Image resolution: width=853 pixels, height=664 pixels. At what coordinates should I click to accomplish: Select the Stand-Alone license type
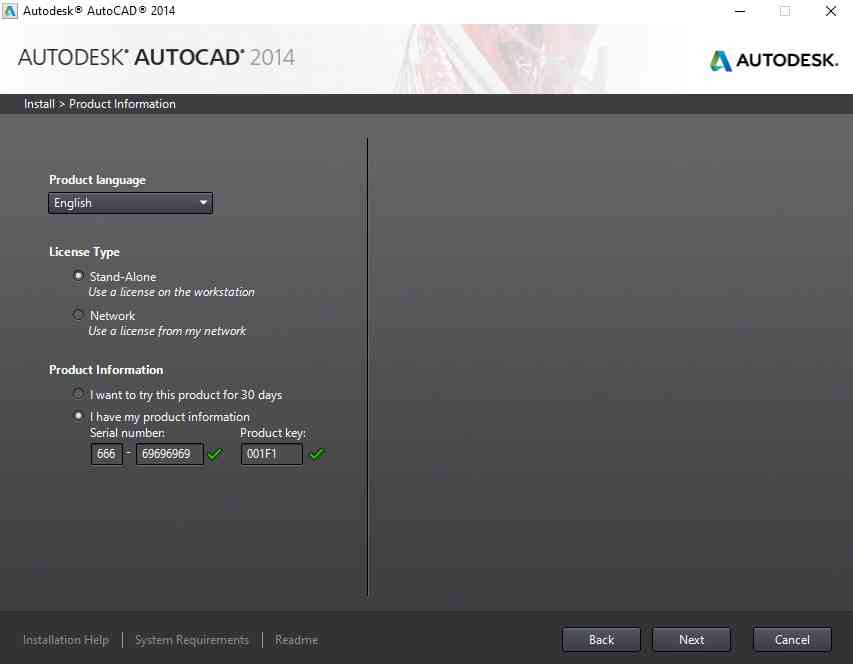(x=79, y=276)
